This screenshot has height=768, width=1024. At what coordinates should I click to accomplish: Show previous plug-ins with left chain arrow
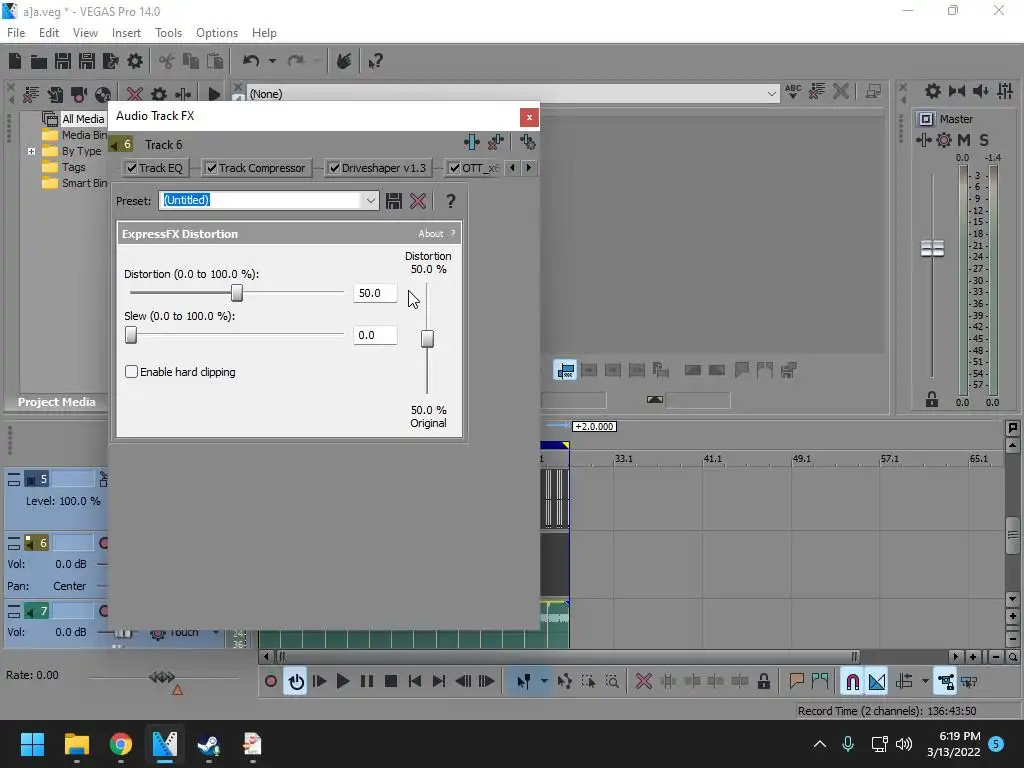coord(512,168)
